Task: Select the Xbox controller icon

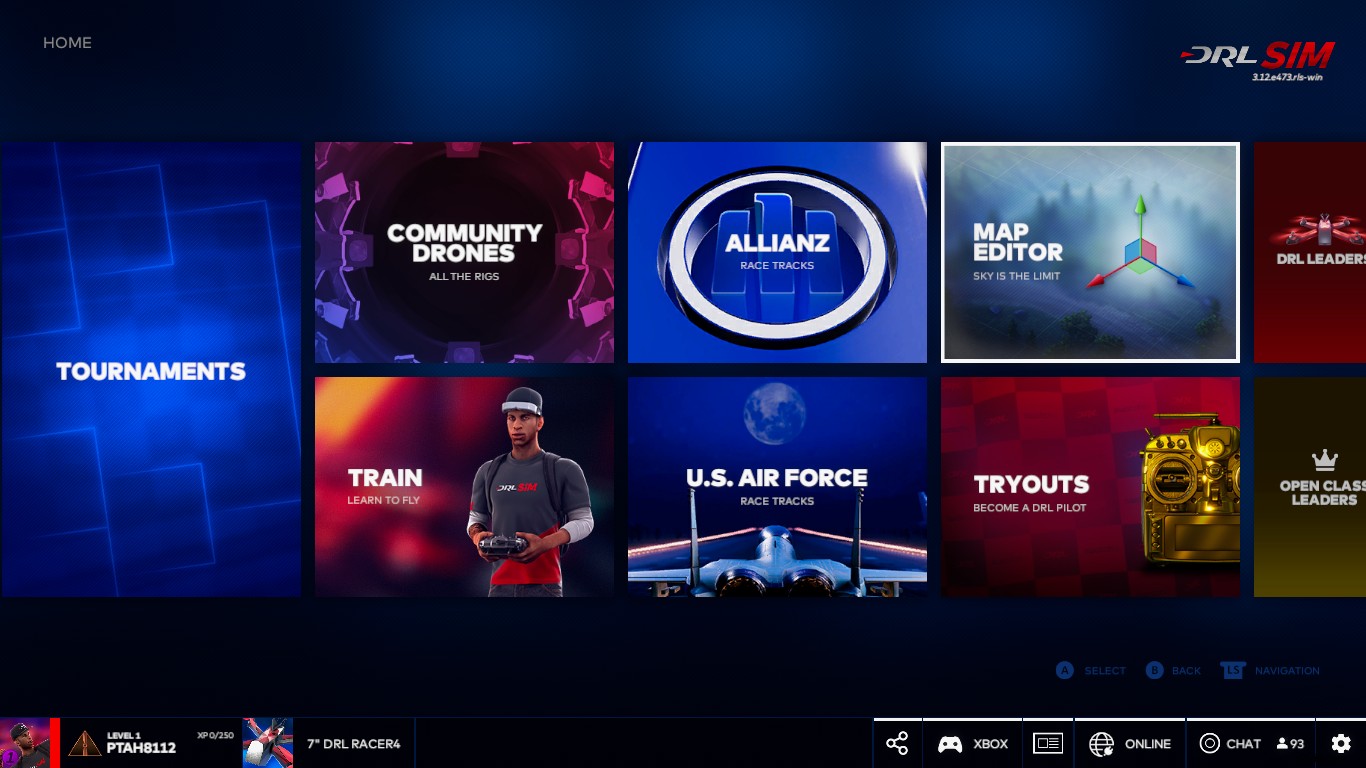Action: (x=949, y=744)
